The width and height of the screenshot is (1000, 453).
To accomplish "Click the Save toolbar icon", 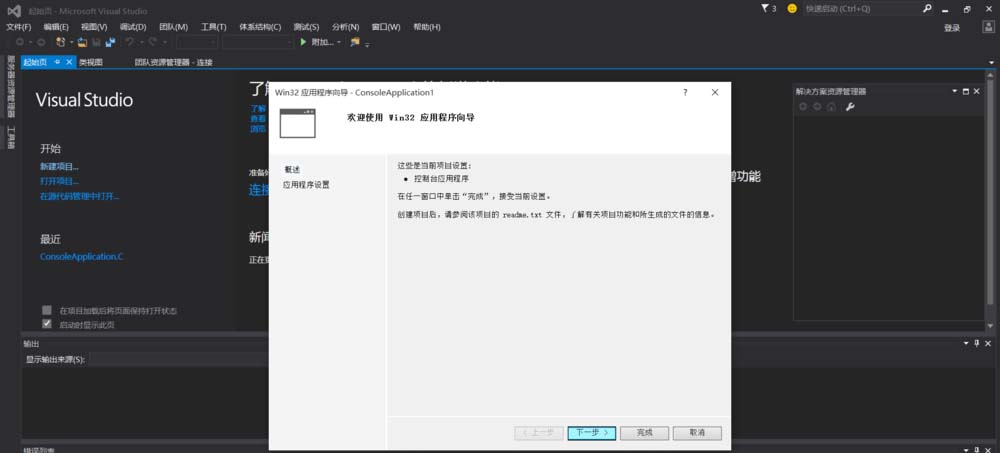I will pyautogui.click(x=96, y=42).
